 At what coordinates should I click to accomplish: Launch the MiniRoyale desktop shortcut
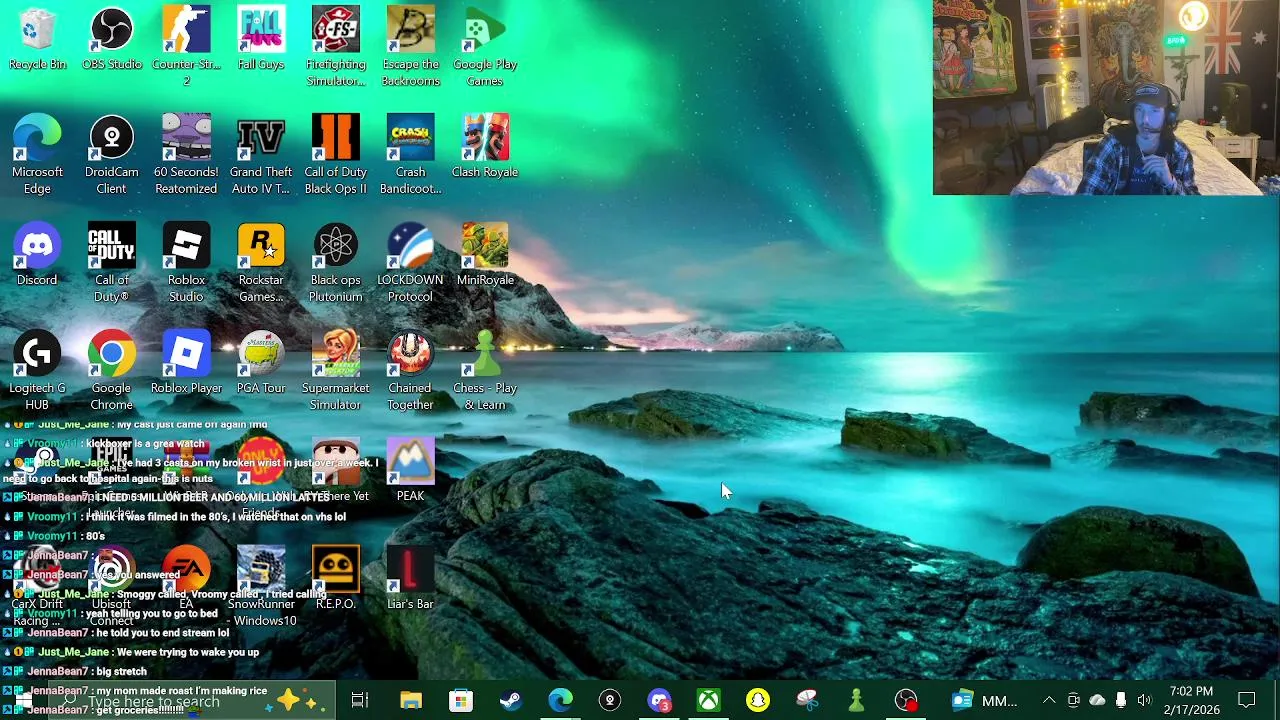click(485, 256)
